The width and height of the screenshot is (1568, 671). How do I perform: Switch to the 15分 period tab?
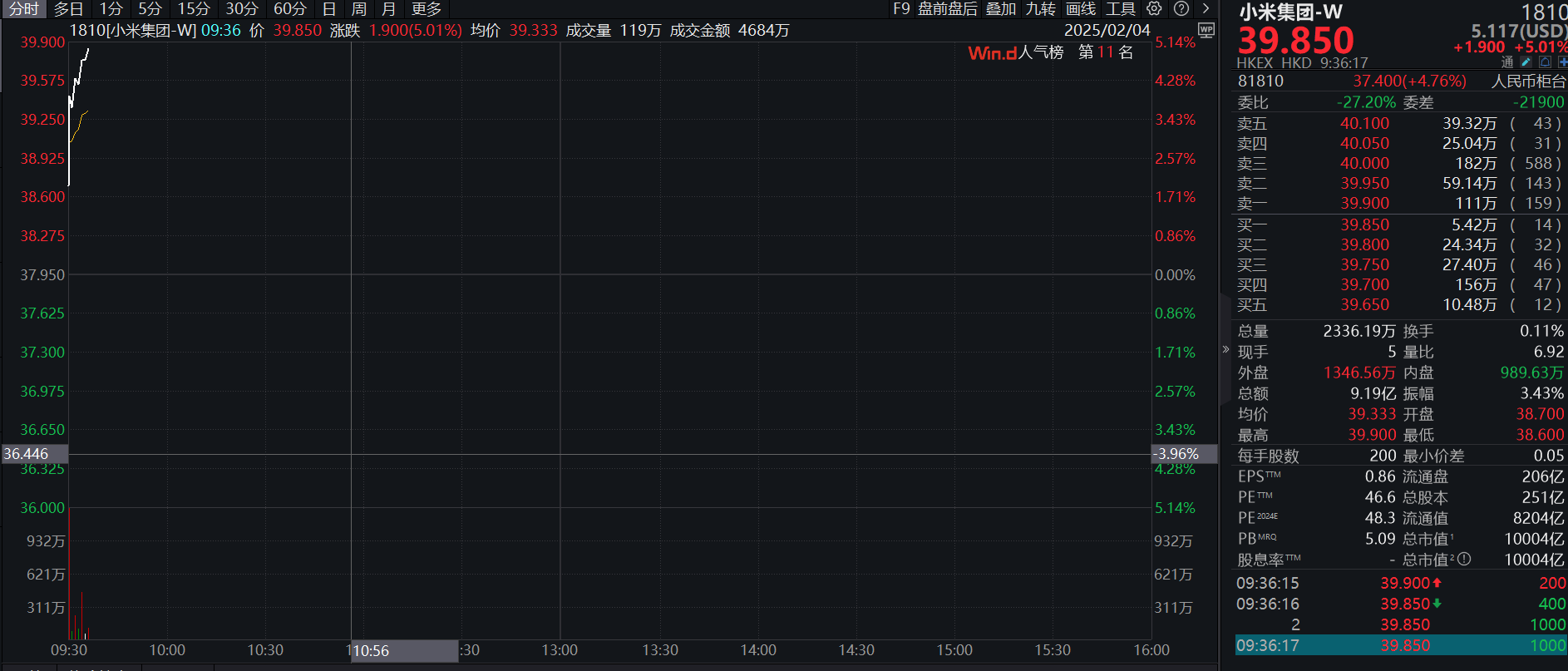pyautogui.click(x=194, y=9)
